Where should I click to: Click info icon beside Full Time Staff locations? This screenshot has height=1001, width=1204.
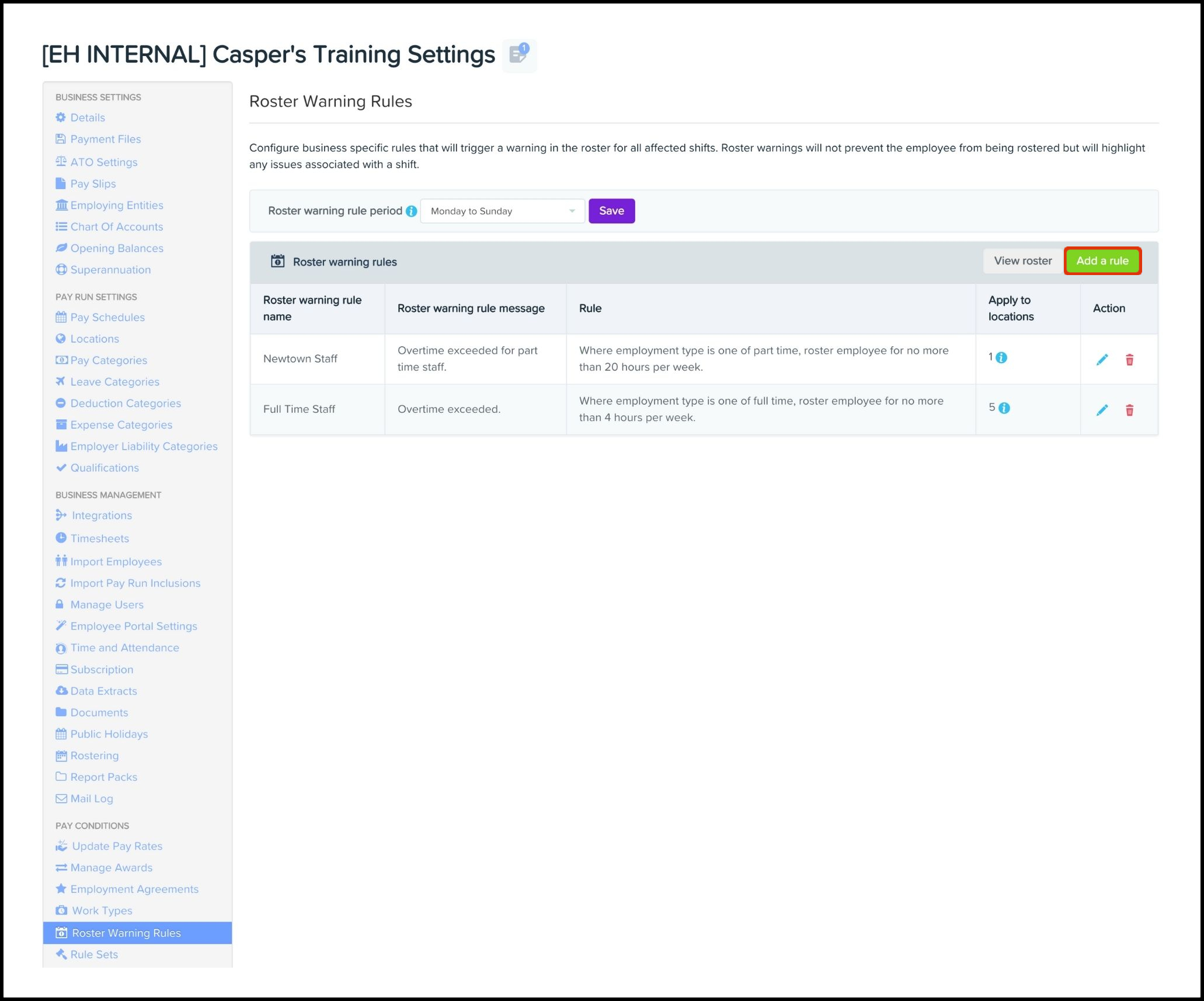point(1004,408)
